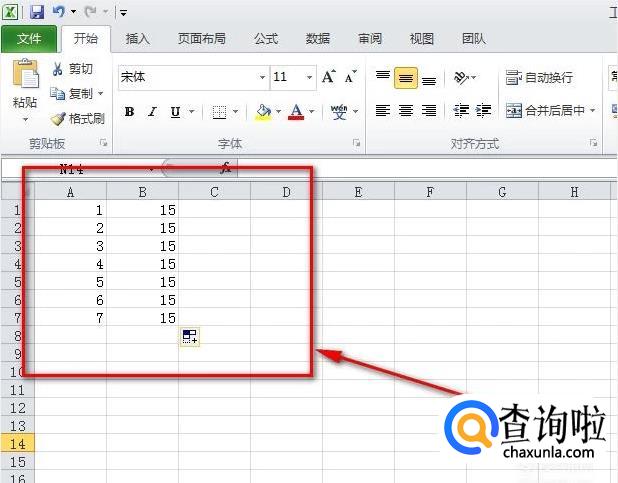The height and width of the screenshot is (483, 618).
Task: Click the Copy (复制) icon
Action: pos(58,93)
